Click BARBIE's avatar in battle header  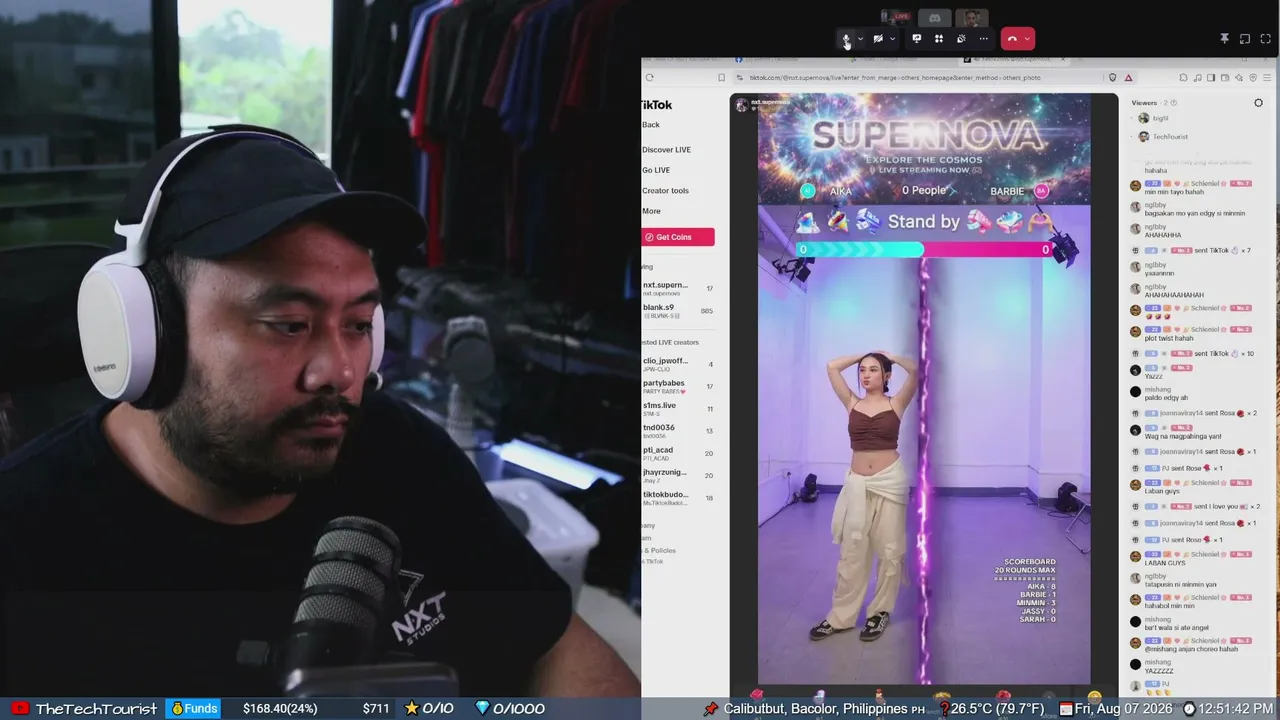pos(1041,191)
